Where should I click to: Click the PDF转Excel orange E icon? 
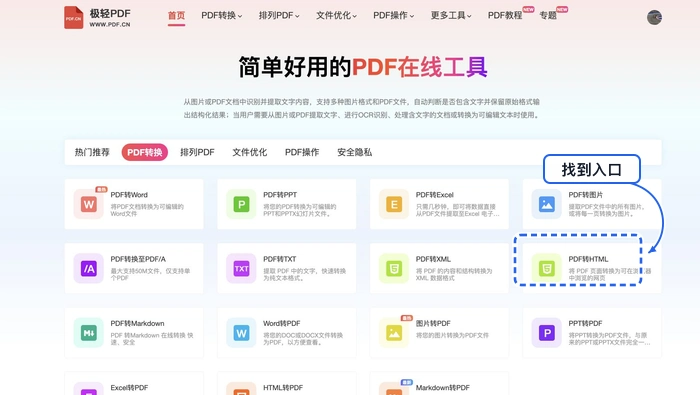click(x=394, y=204)
